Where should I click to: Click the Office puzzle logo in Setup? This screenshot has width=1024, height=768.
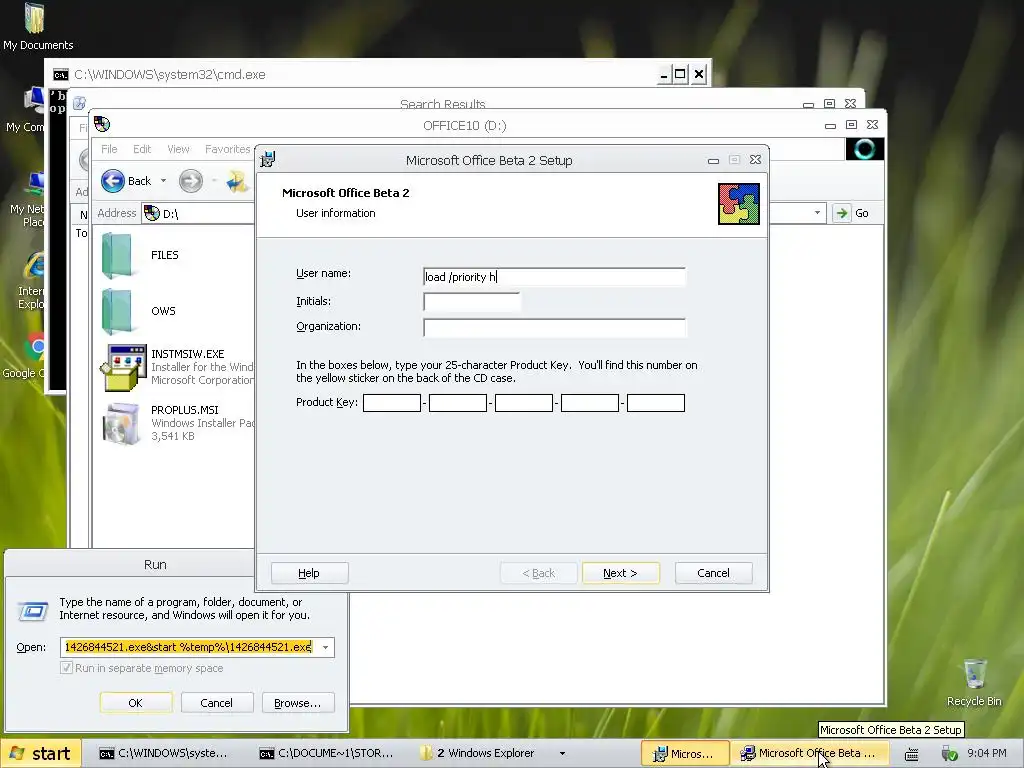click(x=739, y=204)
